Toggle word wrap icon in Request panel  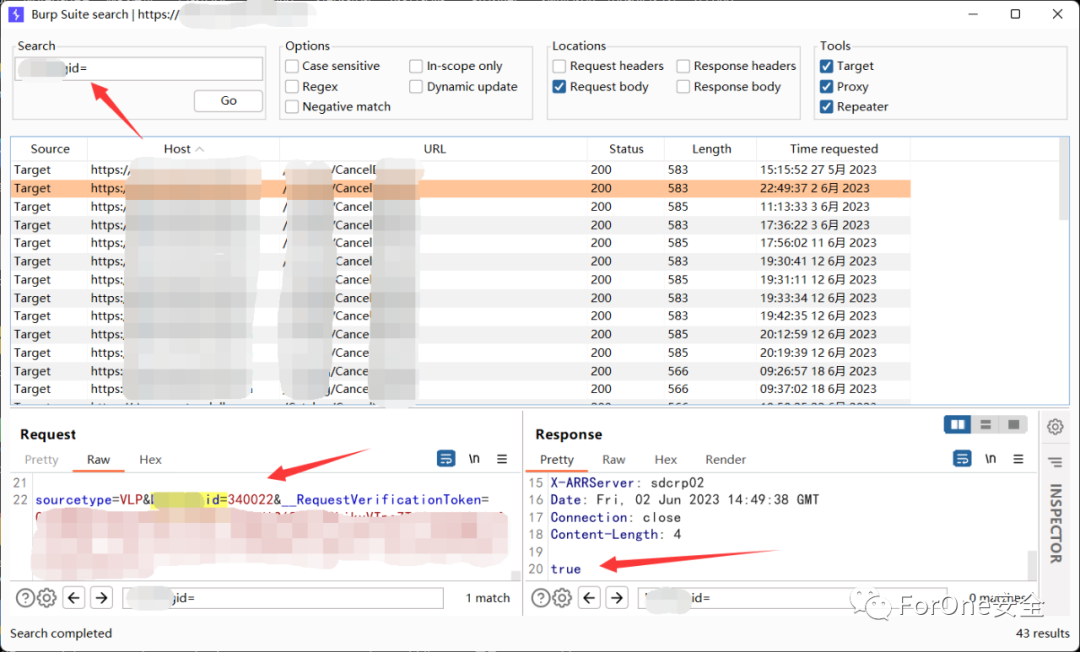[x=446, y=459]
